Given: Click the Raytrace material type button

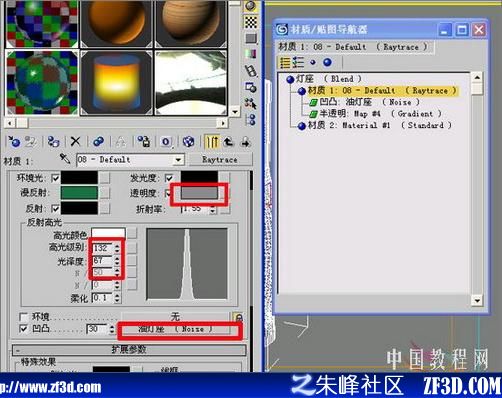Looking at the screenshot, I should coord(220,160).
